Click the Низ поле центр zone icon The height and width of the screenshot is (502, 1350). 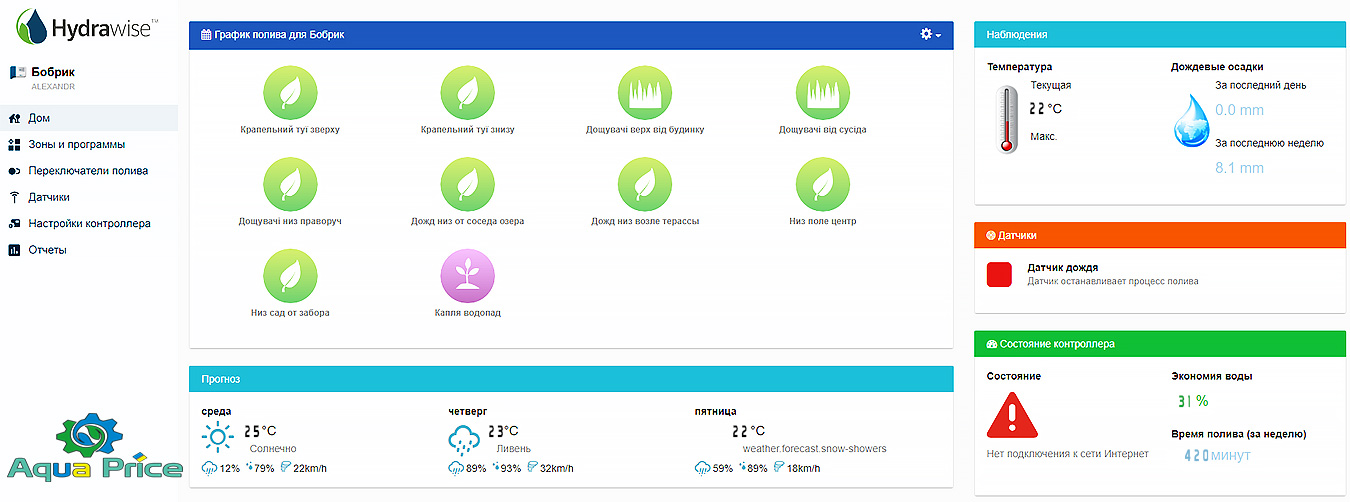[822, 184]
